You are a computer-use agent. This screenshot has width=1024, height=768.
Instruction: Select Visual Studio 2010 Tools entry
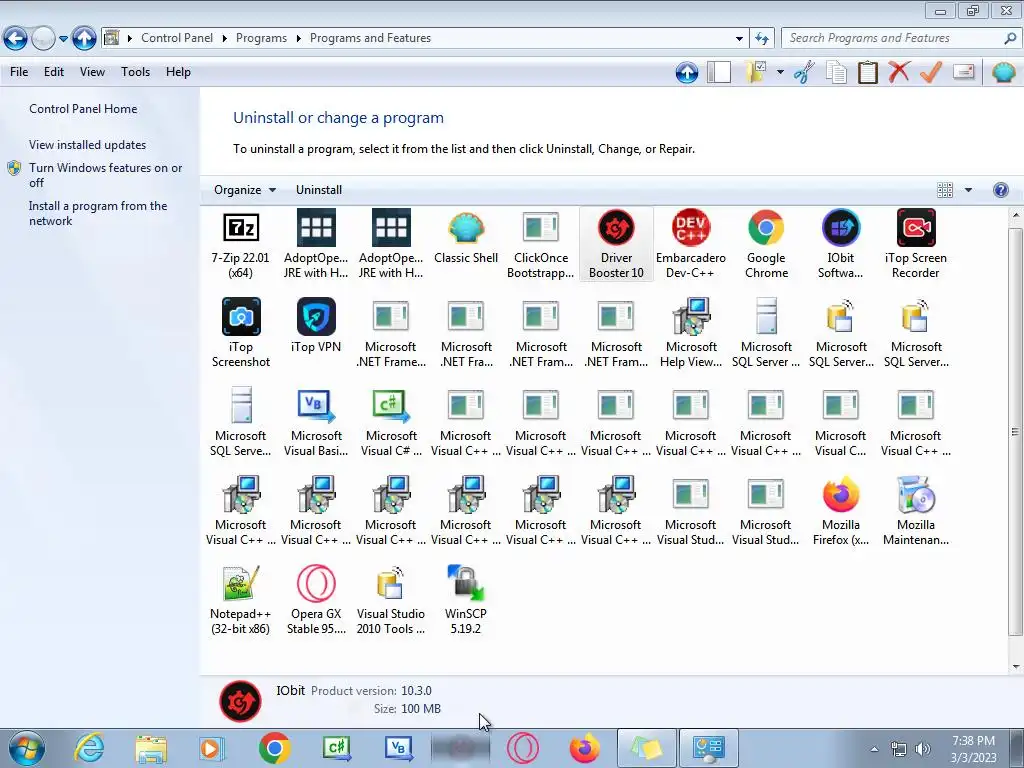(391, 600)
